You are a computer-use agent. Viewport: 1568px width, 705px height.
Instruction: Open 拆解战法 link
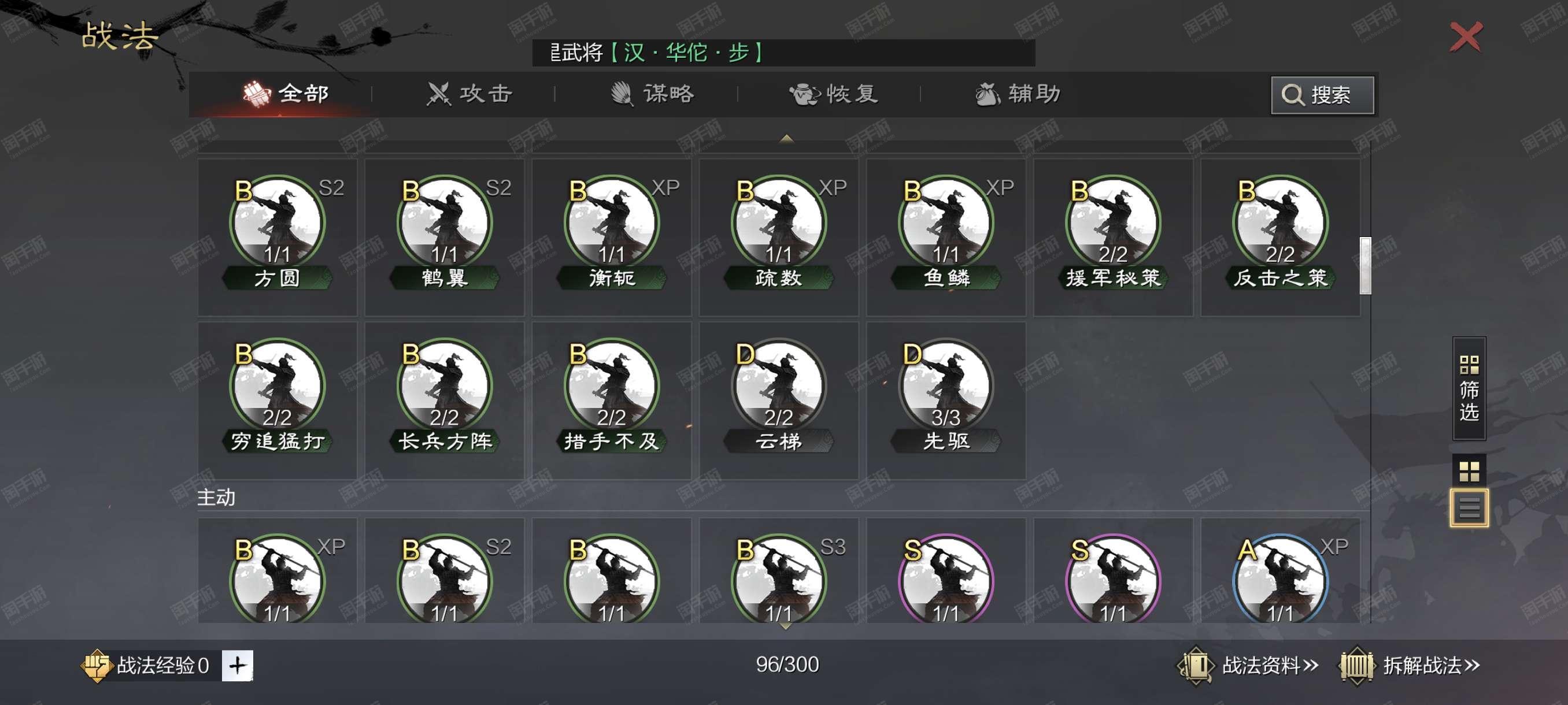click(1410, 666)
